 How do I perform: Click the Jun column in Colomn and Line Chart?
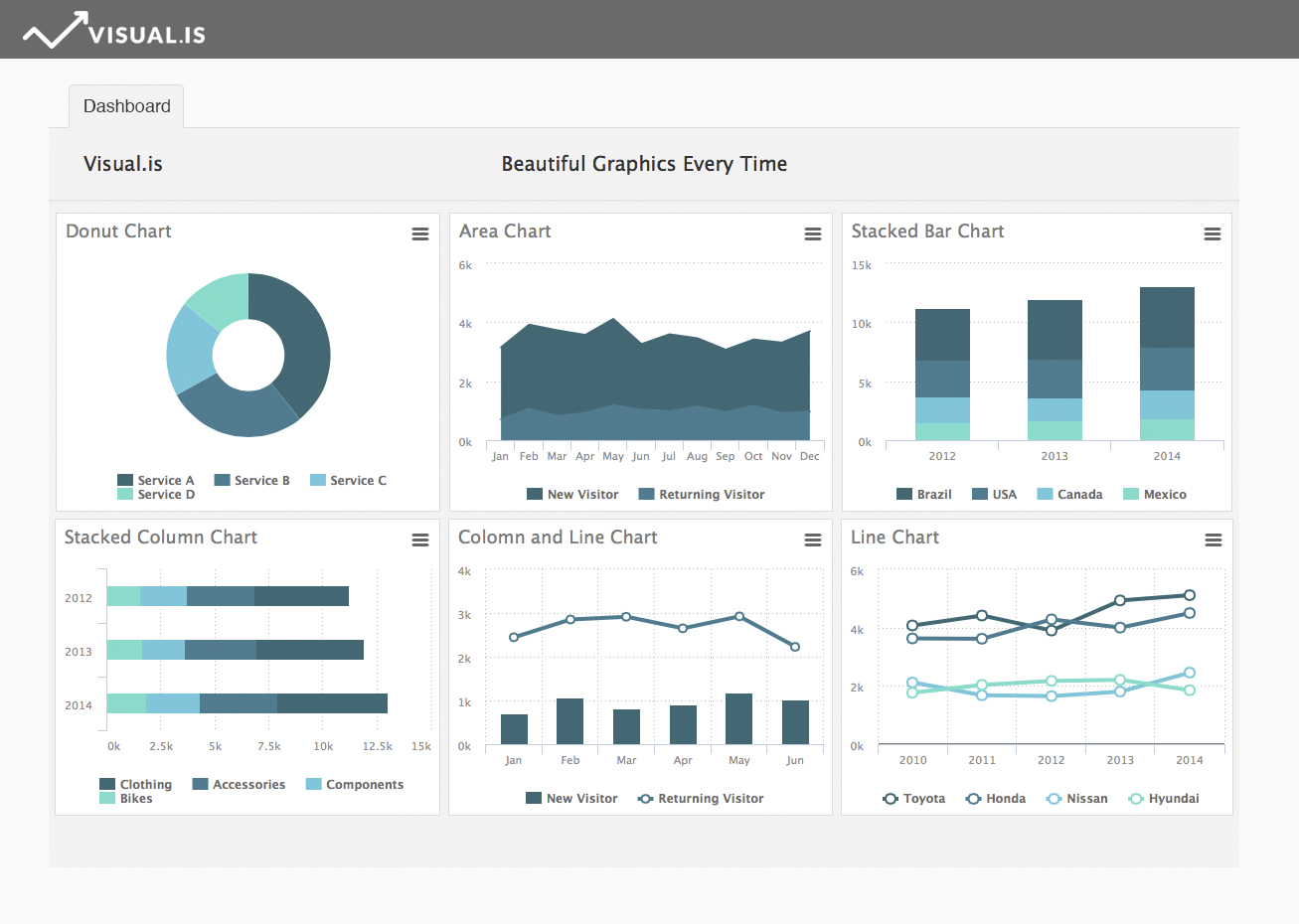coord(795,722)
